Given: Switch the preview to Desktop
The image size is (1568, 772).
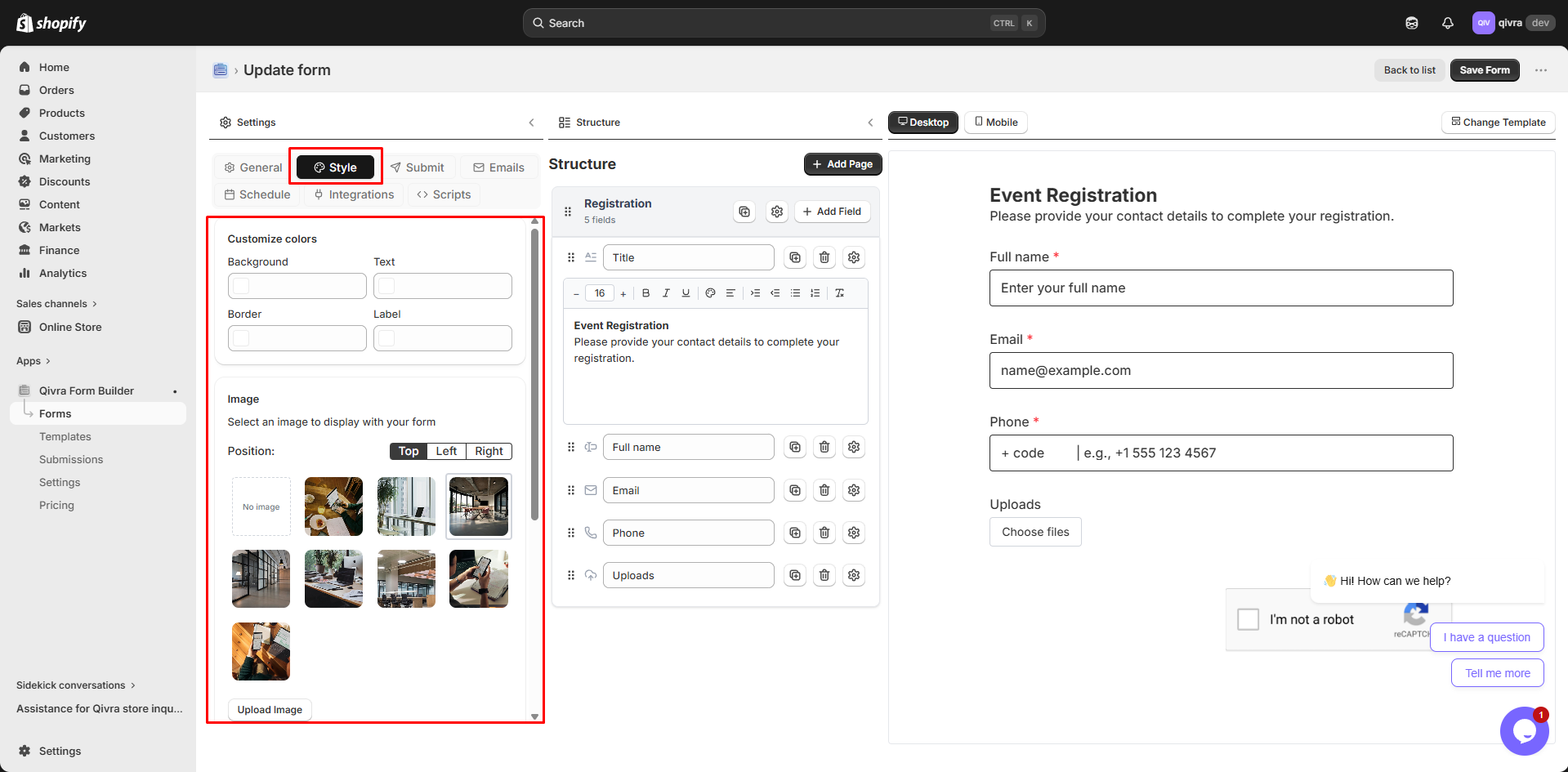Looking at the screenshot, I should click(x=923, y=123).
